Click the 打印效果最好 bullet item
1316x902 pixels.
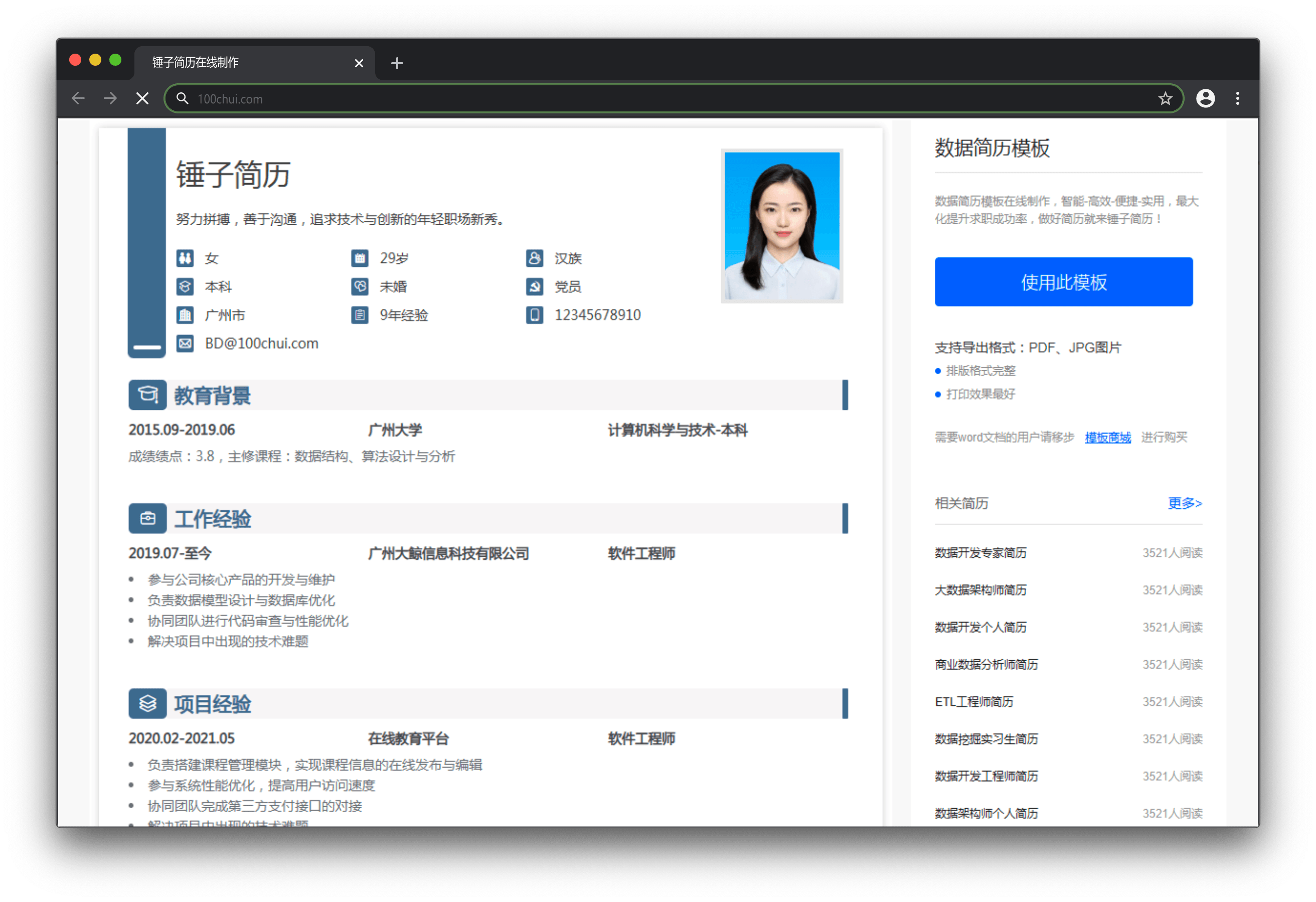[x=981, y=394]
